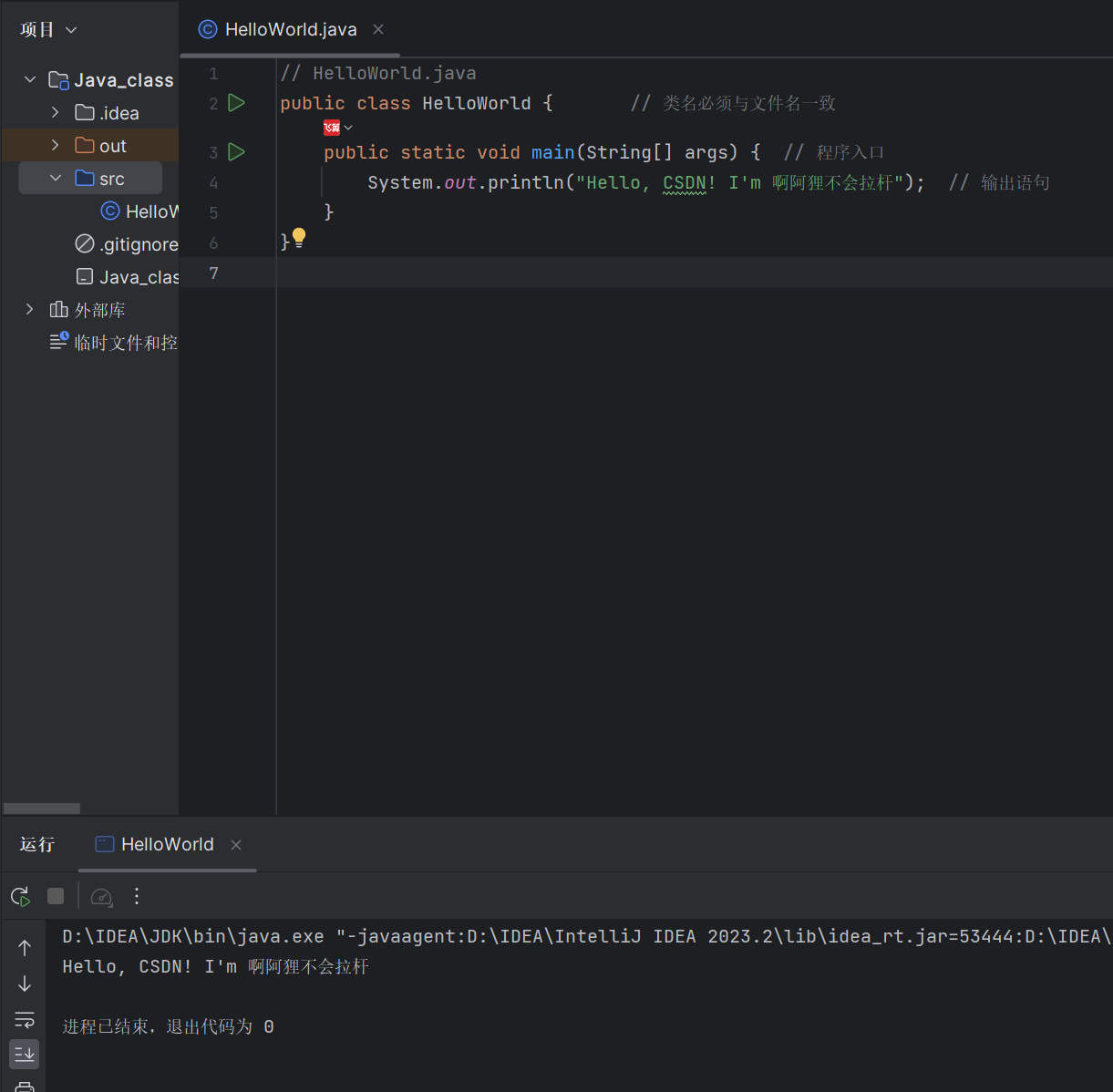This screenshot has width=1113, height=1092.
Task: Open the profiler dropdown in run toolbar
Action: point(100,896)
